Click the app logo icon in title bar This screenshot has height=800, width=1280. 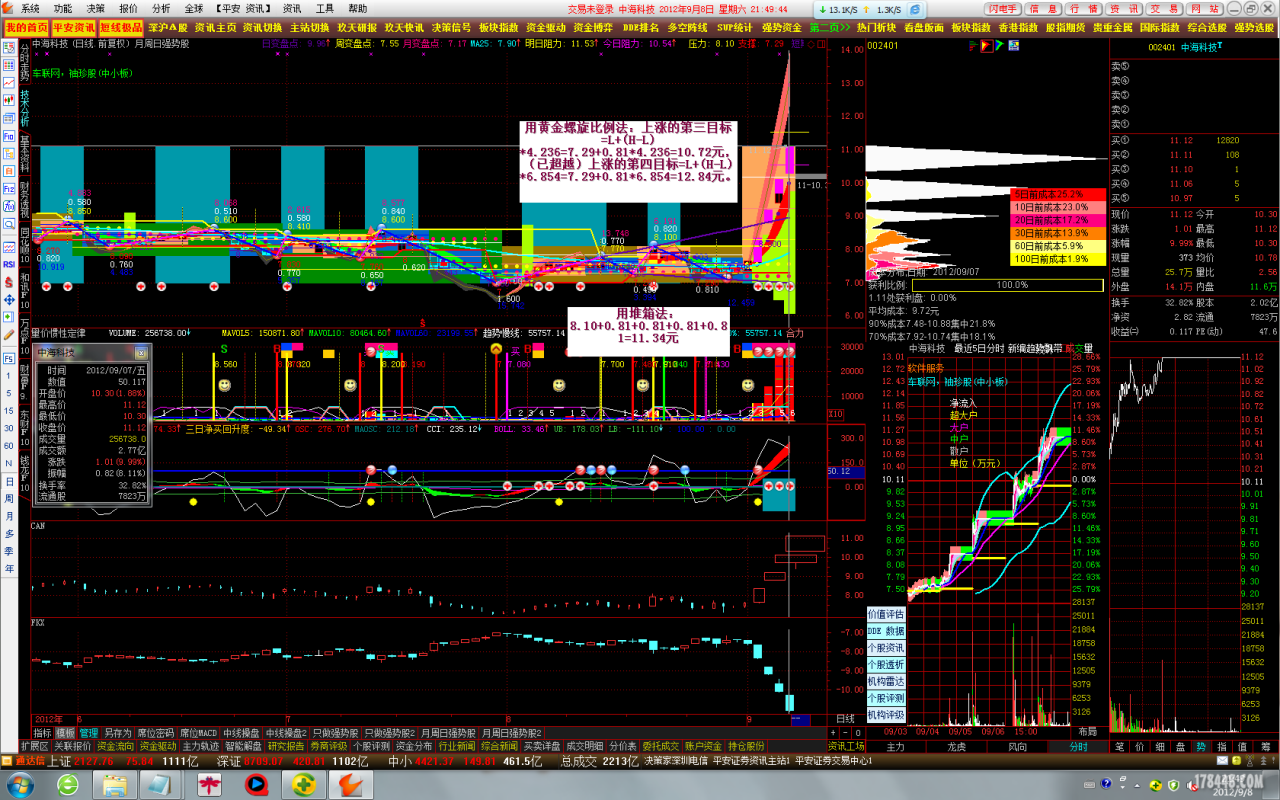8,8
